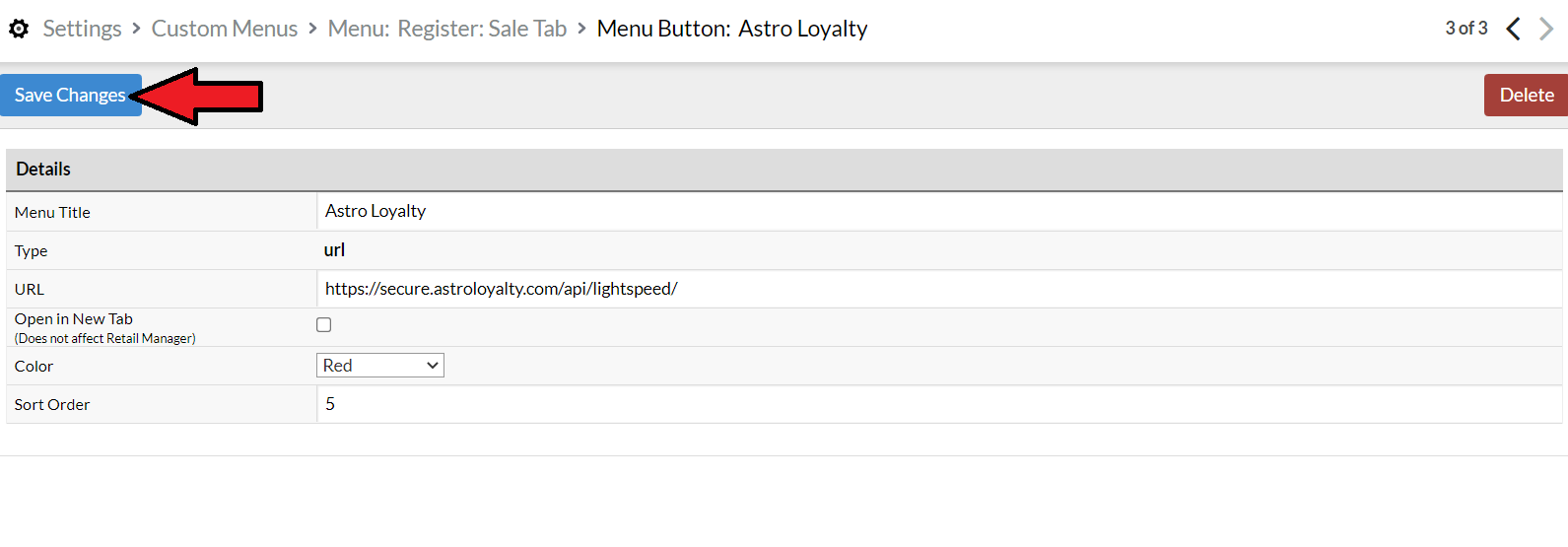
Task: Click the 3 of 3 record counter
Action: coord(1466,29)
